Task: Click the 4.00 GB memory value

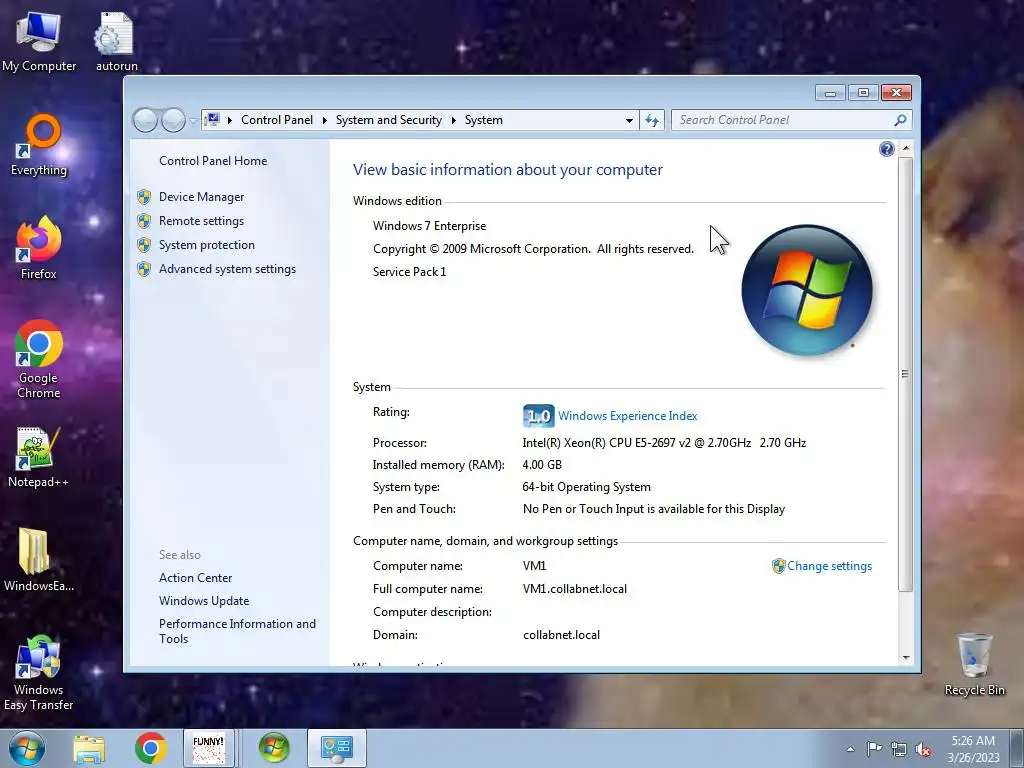Action: pos(542,465)
